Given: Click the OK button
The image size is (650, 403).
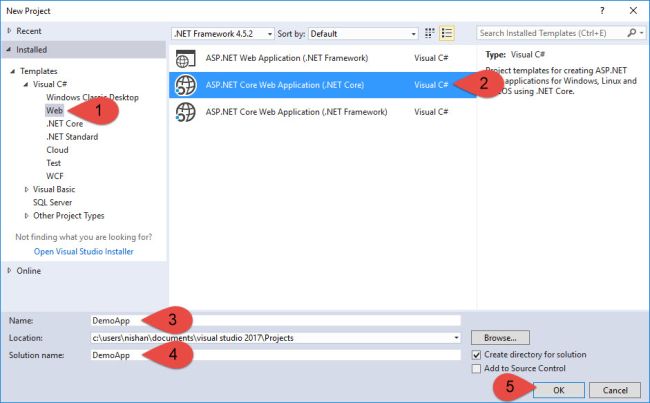Looking at the screenshot, I should click(x=559, y=390).
